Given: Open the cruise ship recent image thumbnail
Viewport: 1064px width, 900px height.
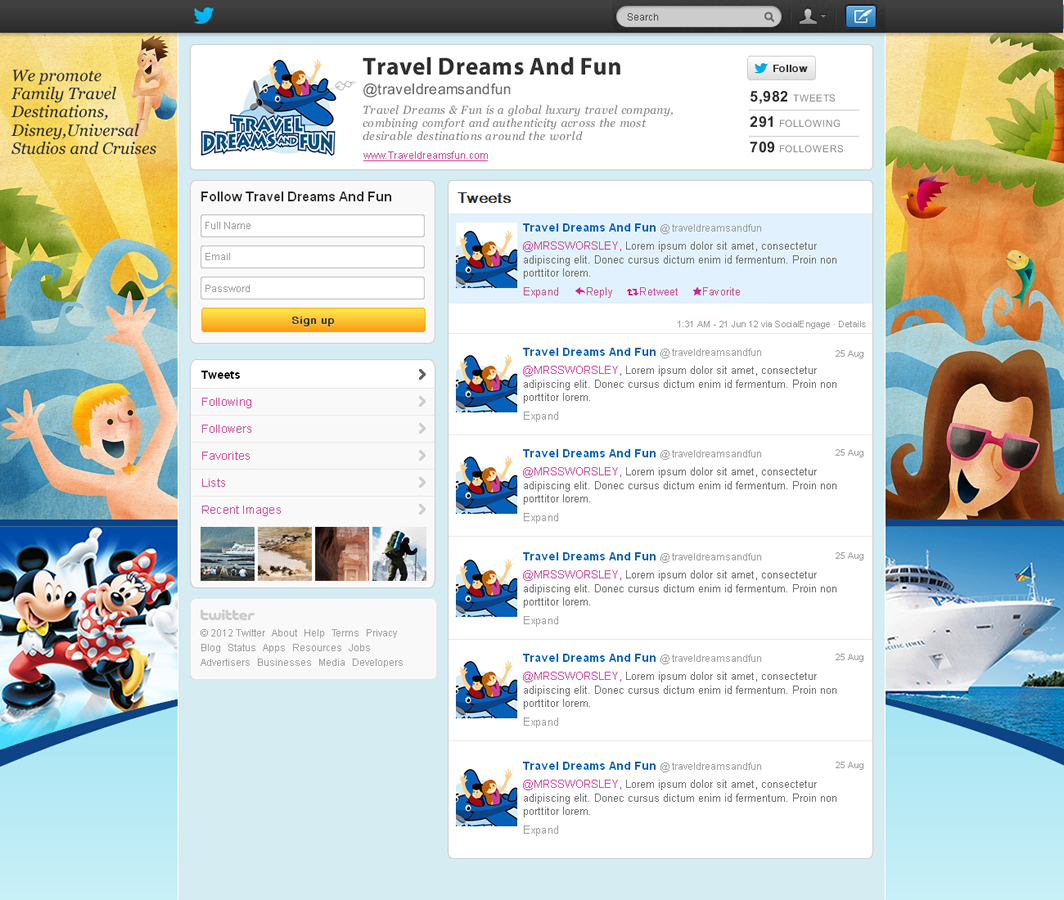Looking at the screenshot, I should coord(227,554).
